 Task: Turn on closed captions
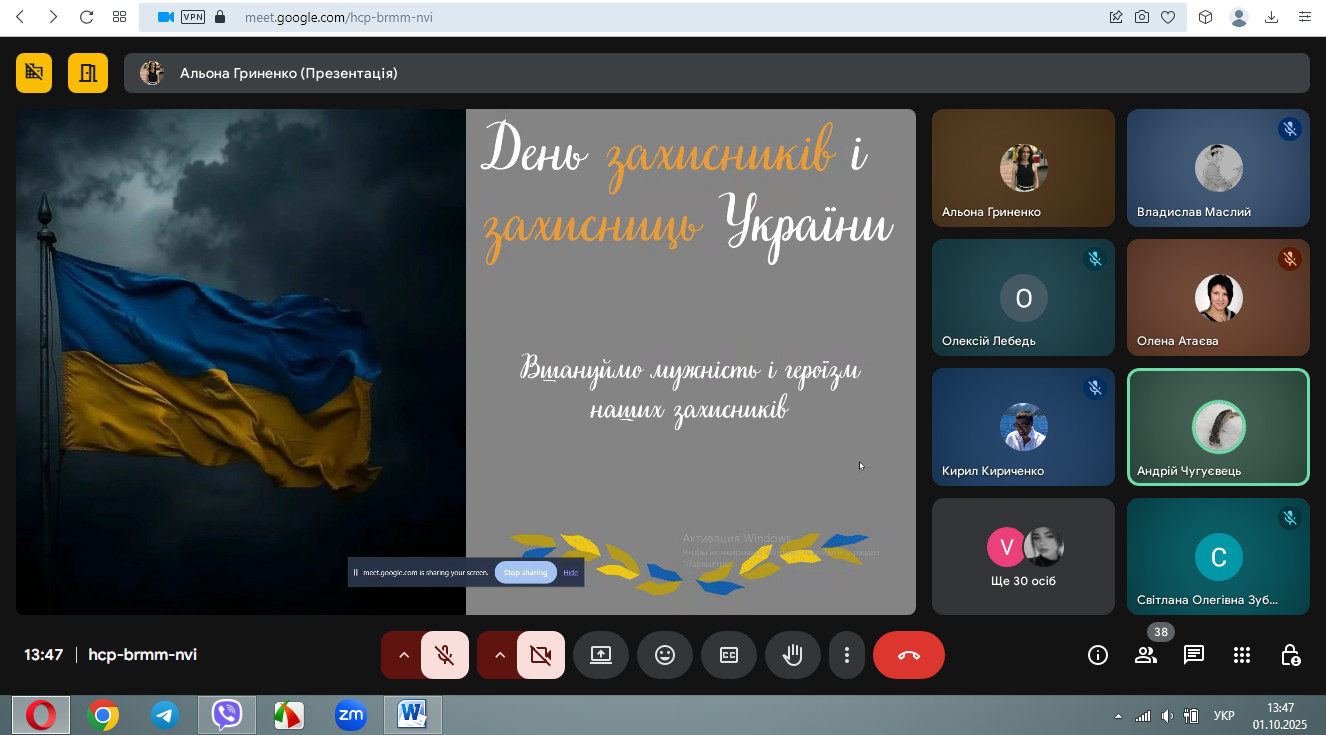tap(728, 655)
